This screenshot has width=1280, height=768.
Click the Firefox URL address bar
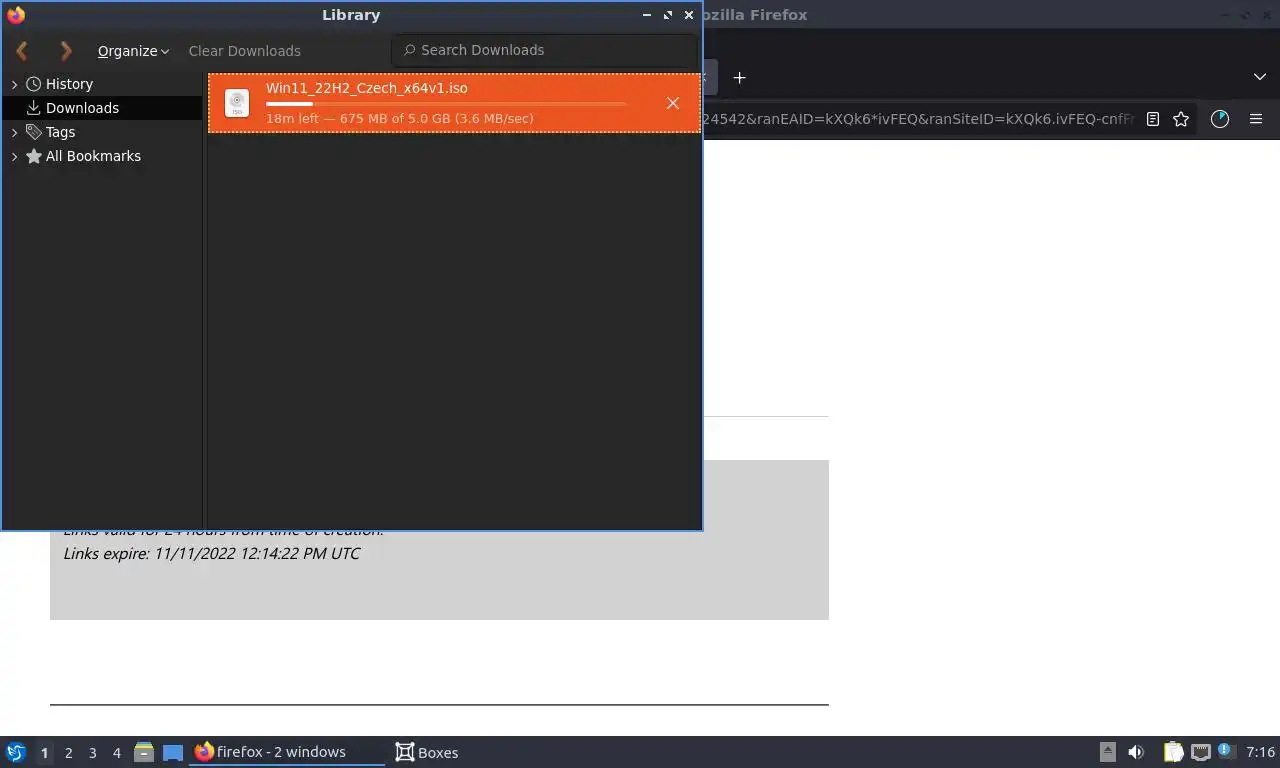point(918,119)
